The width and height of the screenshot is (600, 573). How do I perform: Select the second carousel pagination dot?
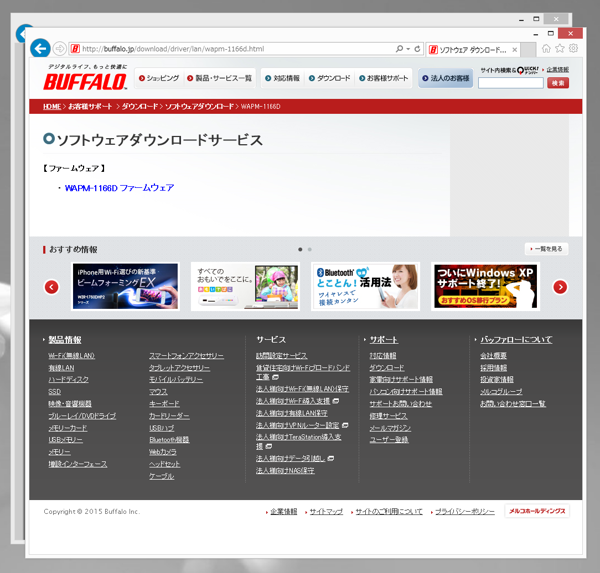tap(310, 250)
